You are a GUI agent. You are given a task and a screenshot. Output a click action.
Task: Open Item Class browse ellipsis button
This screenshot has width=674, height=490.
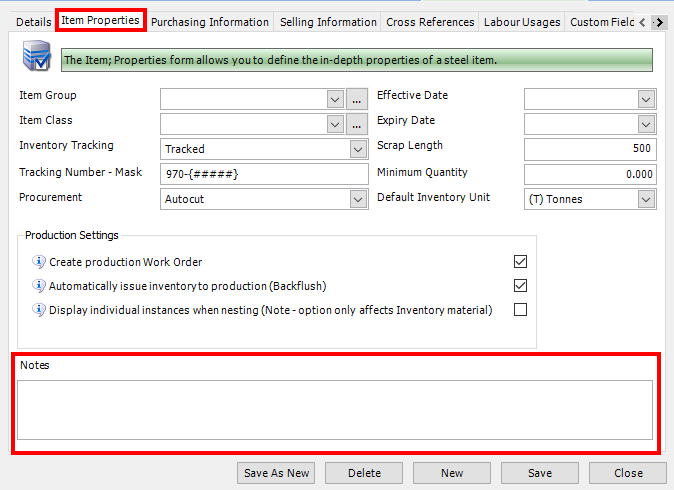pyautogui.click(x=358, y=124)
